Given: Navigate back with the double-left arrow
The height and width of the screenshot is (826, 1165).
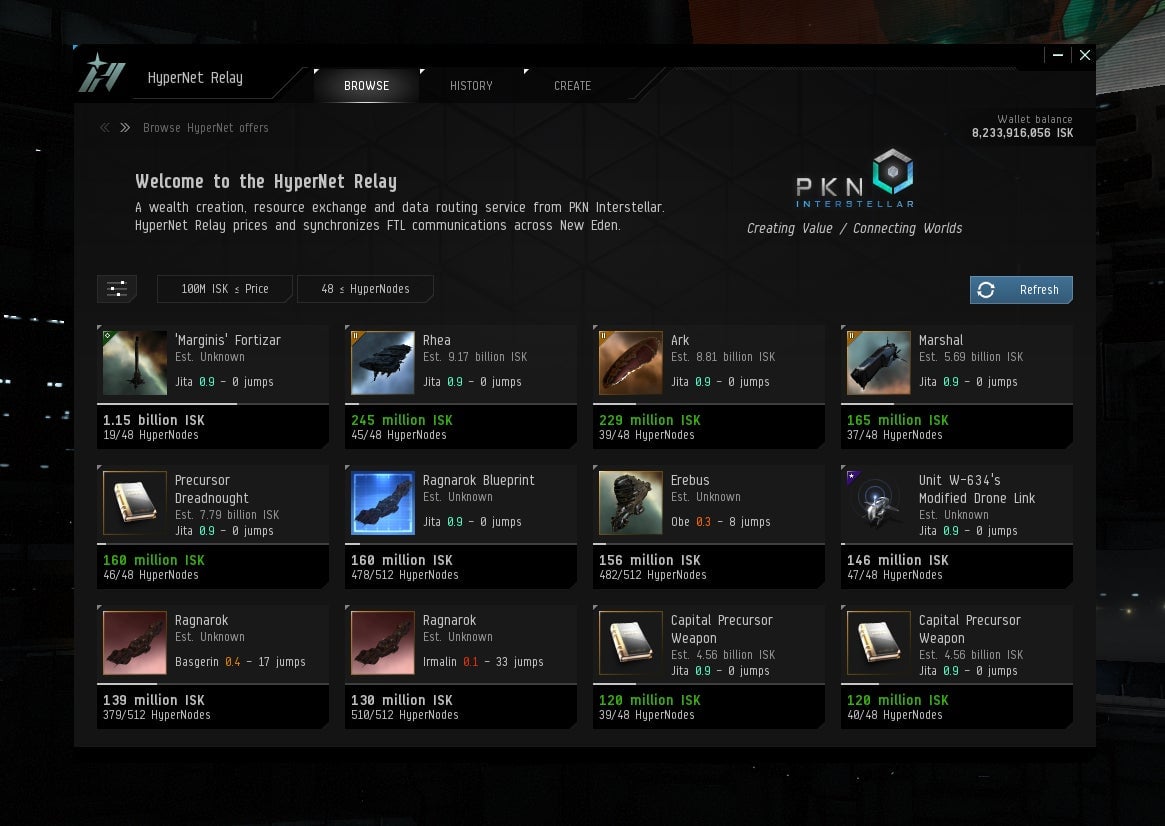Looking at the screenshot, I should (x=104, y=128).
